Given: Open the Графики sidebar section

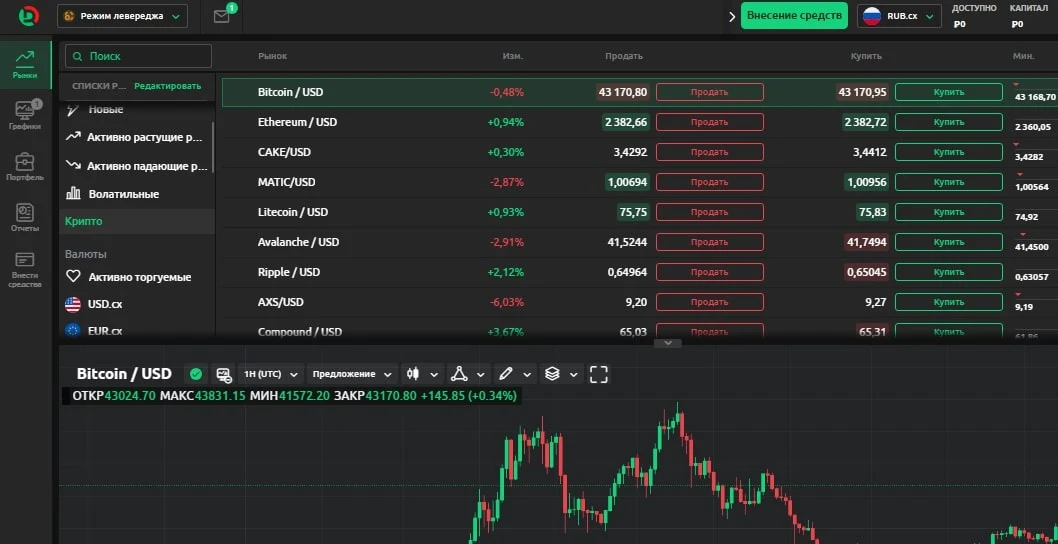Looking at the screenshot, I should click(x=25, y=115).
